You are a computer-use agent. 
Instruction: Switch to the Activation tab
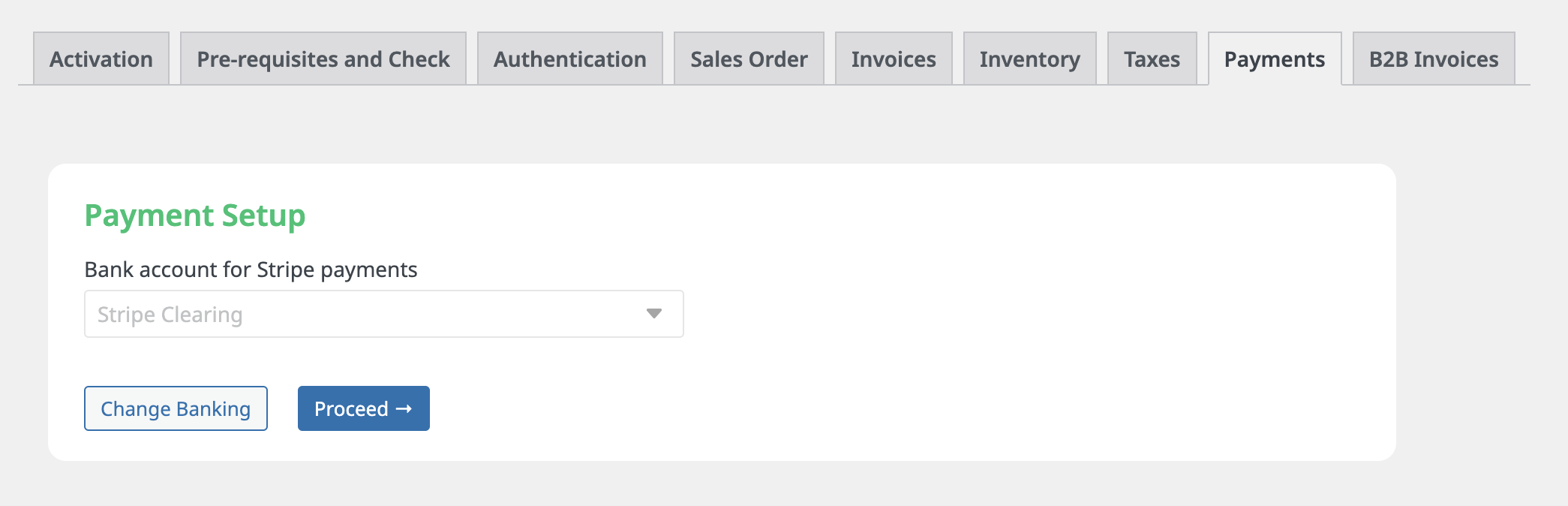pyautogui.click(x=101, y=59)
